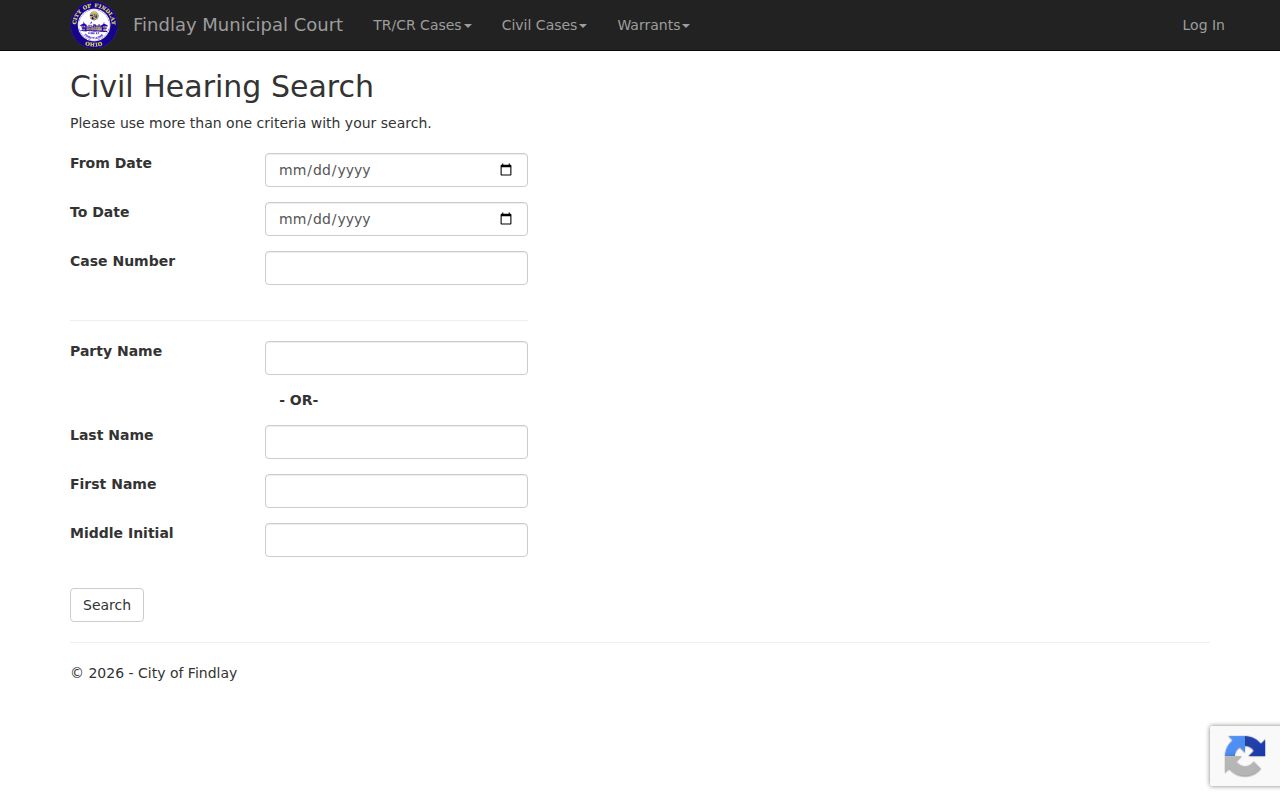Click the Case Number label
The image size is (1280, 800).
[x=123, y=261]
